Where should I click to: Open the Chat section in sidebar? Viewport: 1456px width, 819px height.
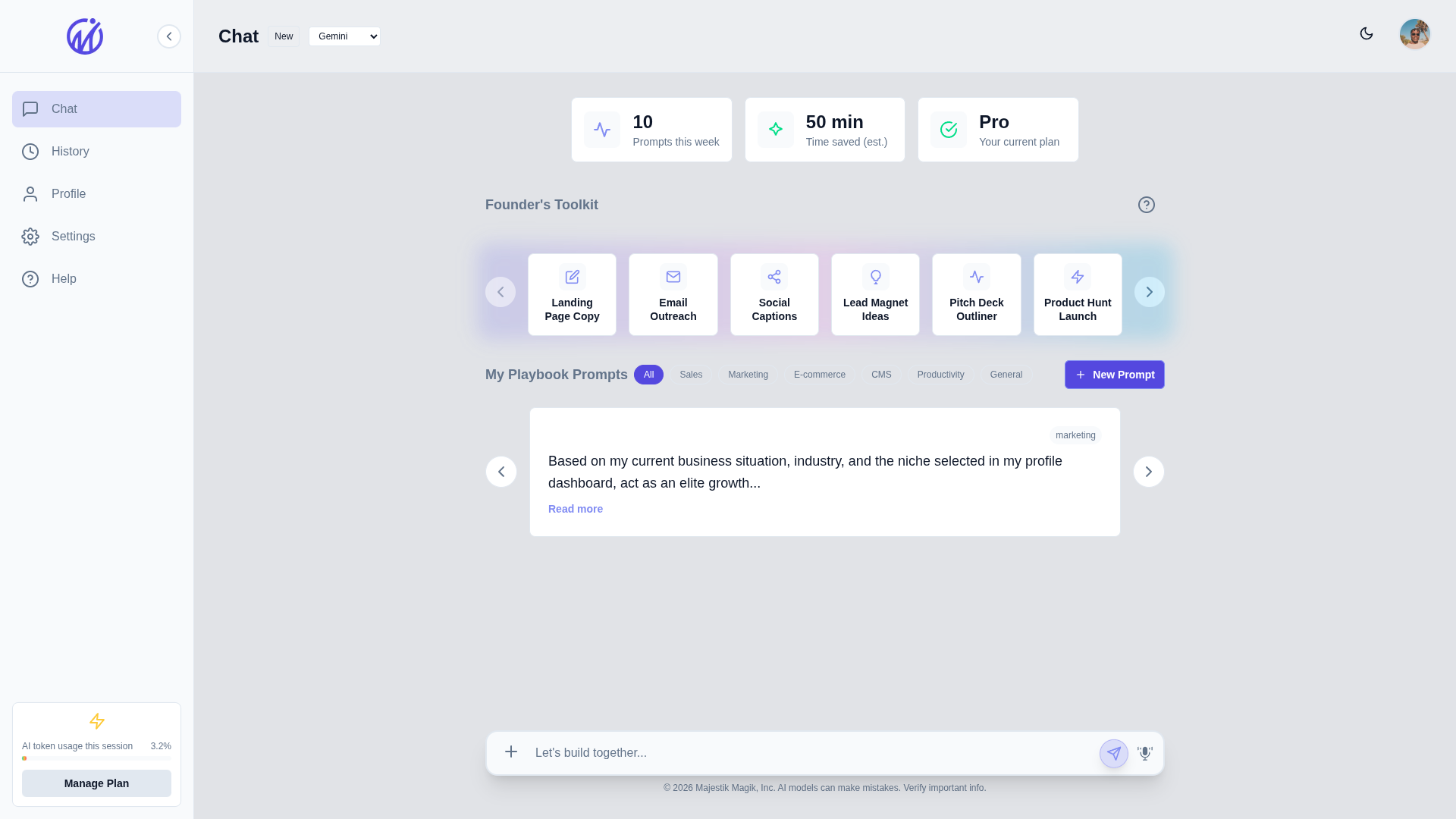click(x=96, y=109)
